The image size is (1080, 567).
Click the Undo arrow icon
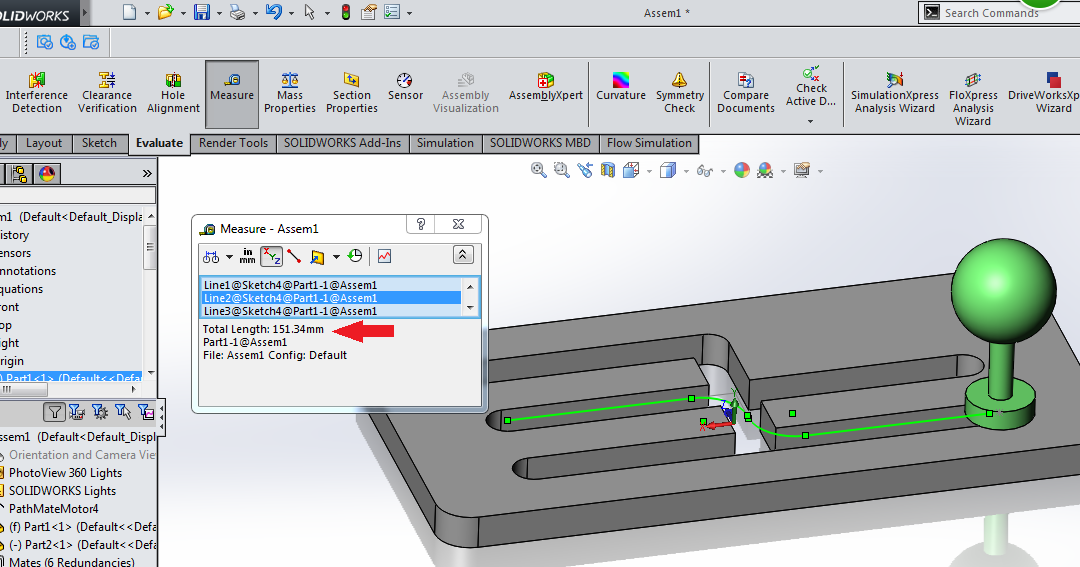pyautogui.click(x=273, y=12)
